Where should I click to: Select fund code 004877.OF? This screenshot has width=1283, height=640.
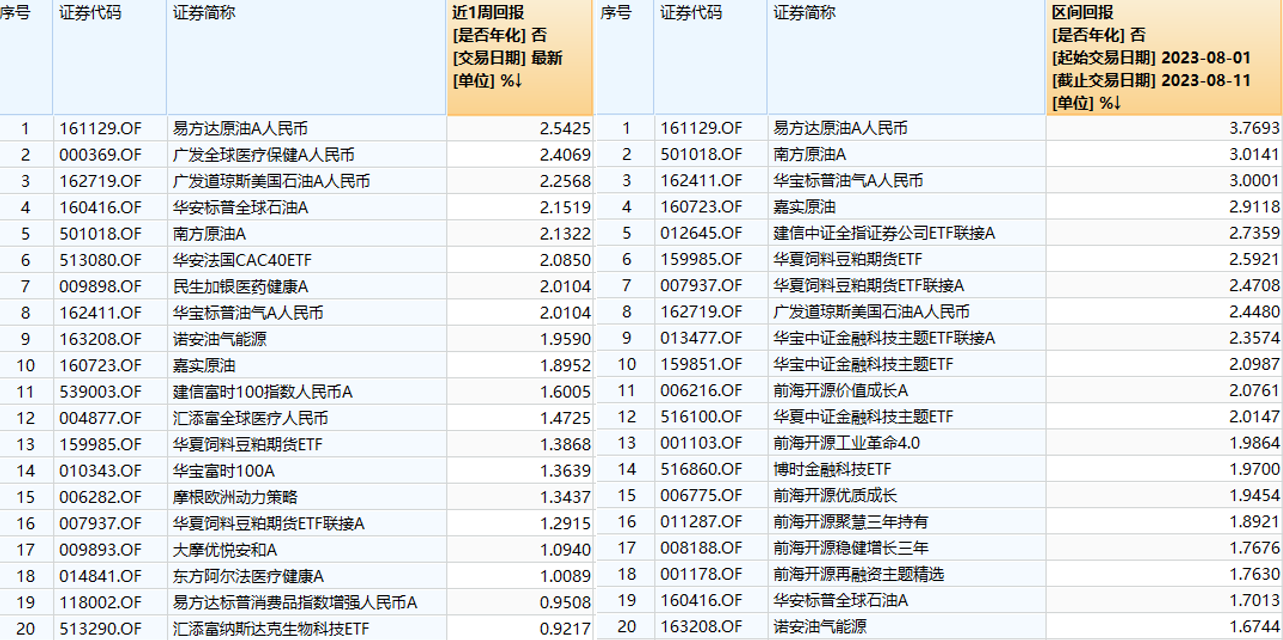click(101, 418)
